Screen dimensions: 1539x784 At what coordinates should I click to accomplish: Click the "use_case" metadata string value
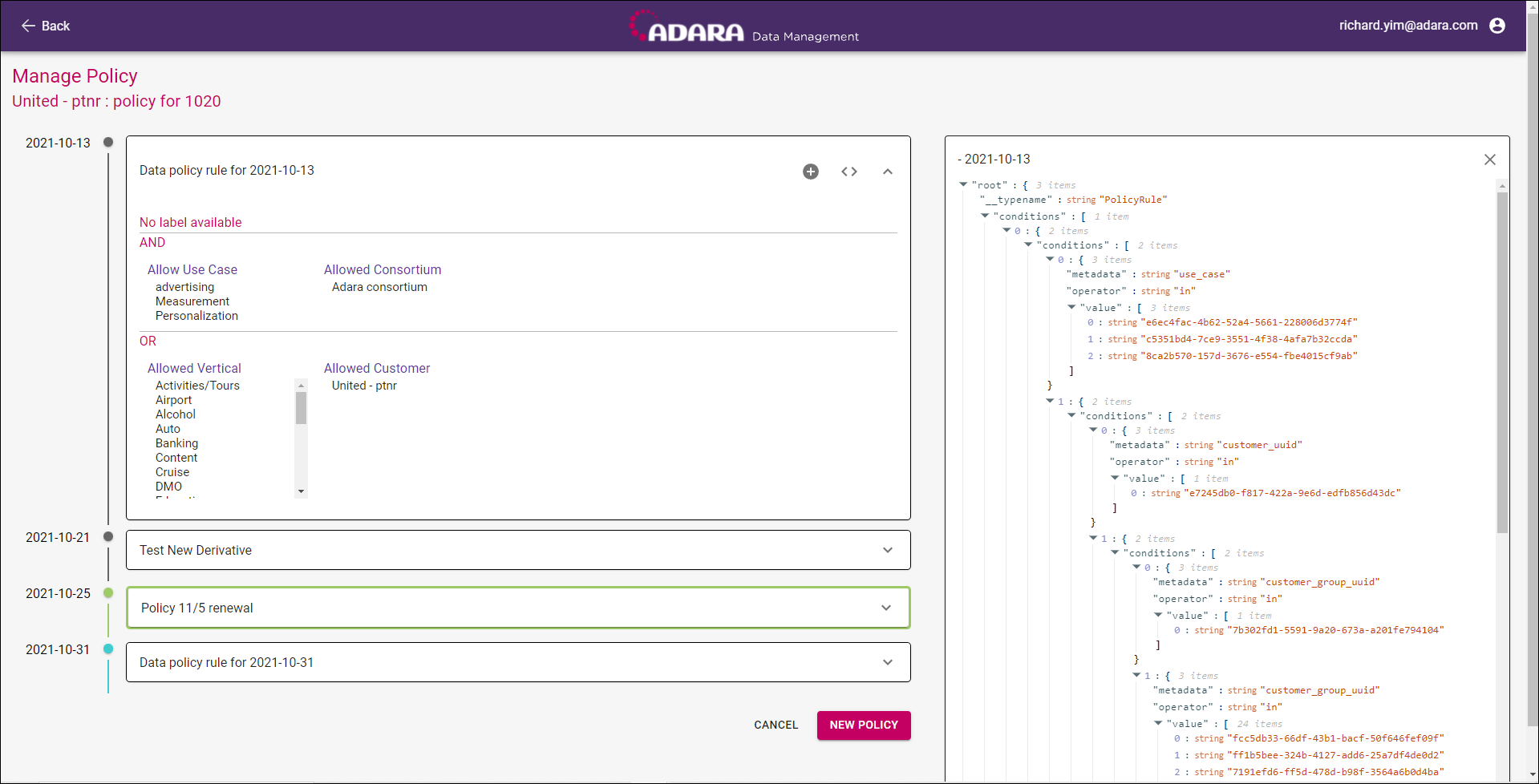pos(1201,274)
